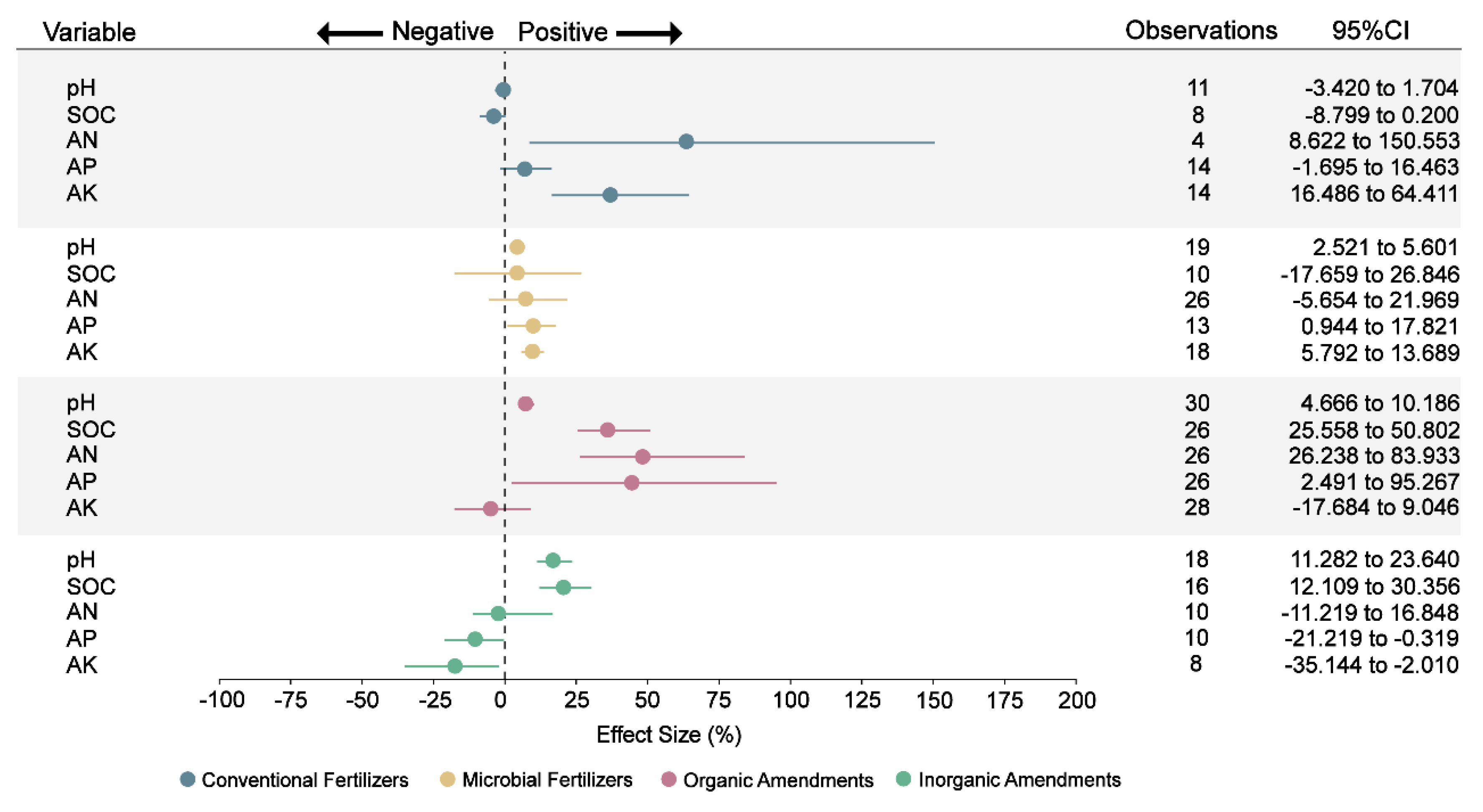Click the Effect Size (%) axis title
This screenshot has height=812, width=1483.
click(668, 734)
